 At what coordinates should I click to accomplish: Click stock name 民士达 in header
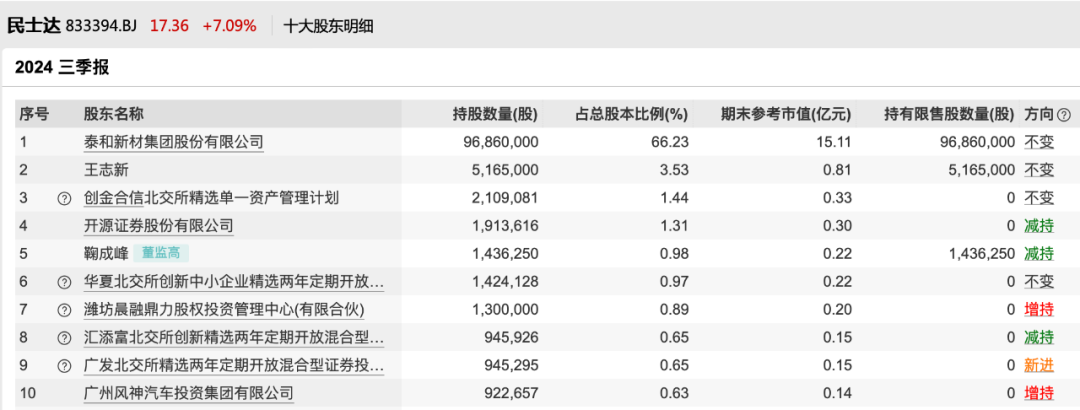pyautogui.click(x=35, y=25)
